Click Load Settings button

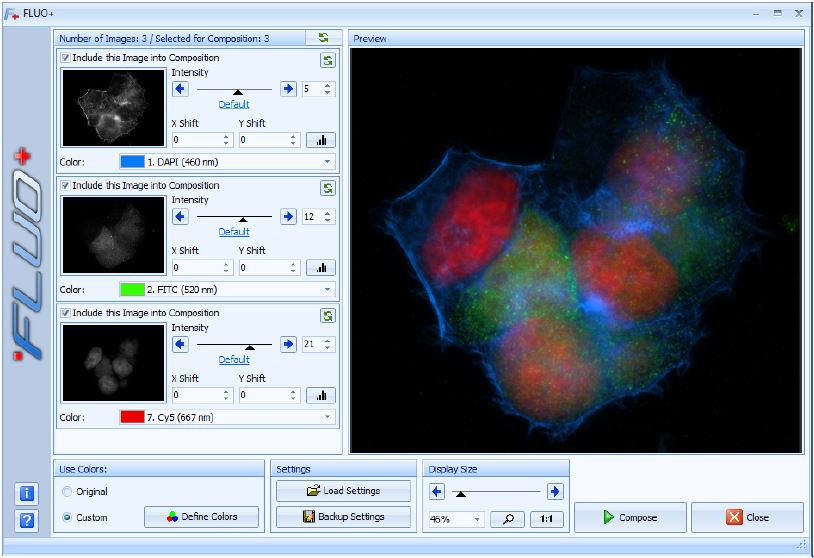[x=343, y=491]
